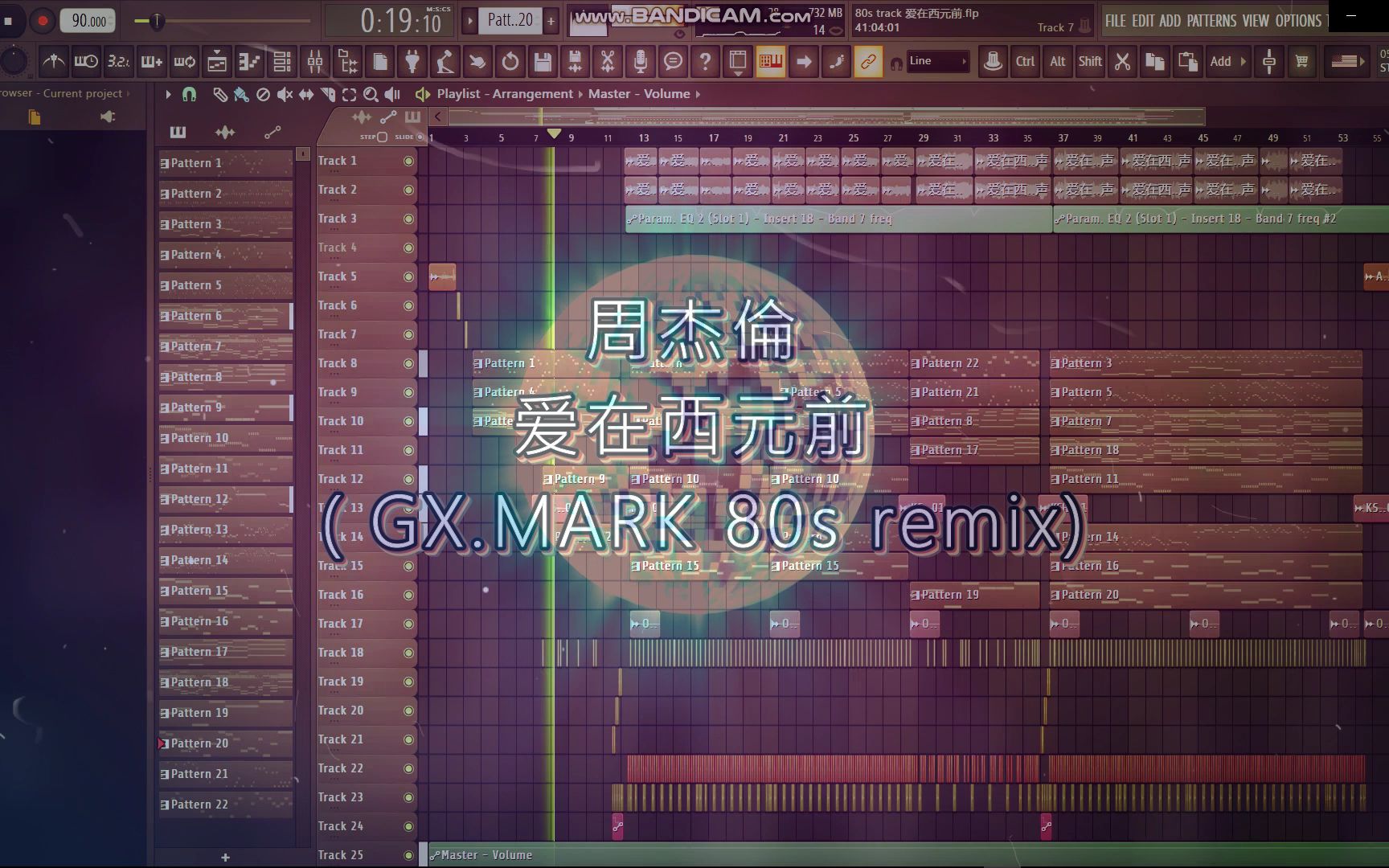This screenshot has height=868, width=1389.
Task: Open the plugin picker plug icon
Action: pyautogui.click(x=412, y=61)
